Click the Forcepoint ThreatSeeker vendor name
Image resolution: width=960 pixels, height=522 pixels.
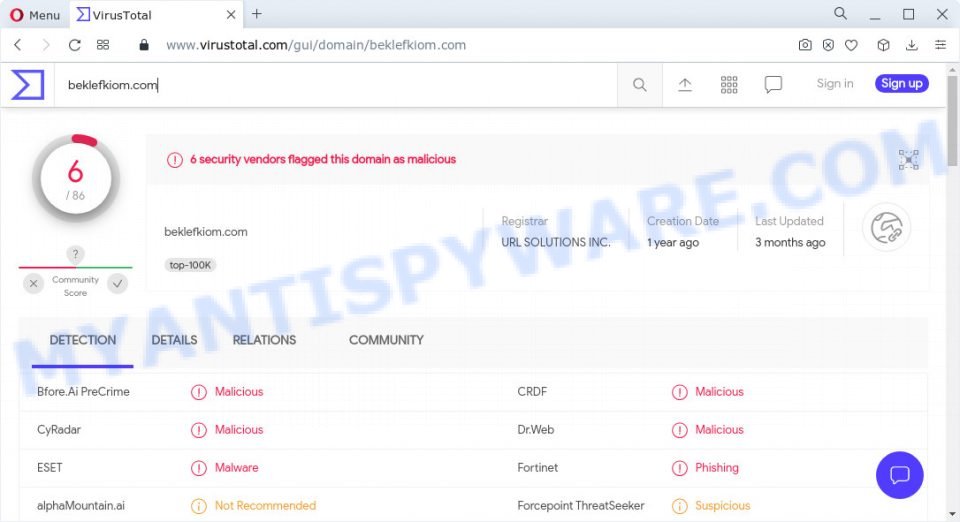pyautogui.click(x=581, y=505)
